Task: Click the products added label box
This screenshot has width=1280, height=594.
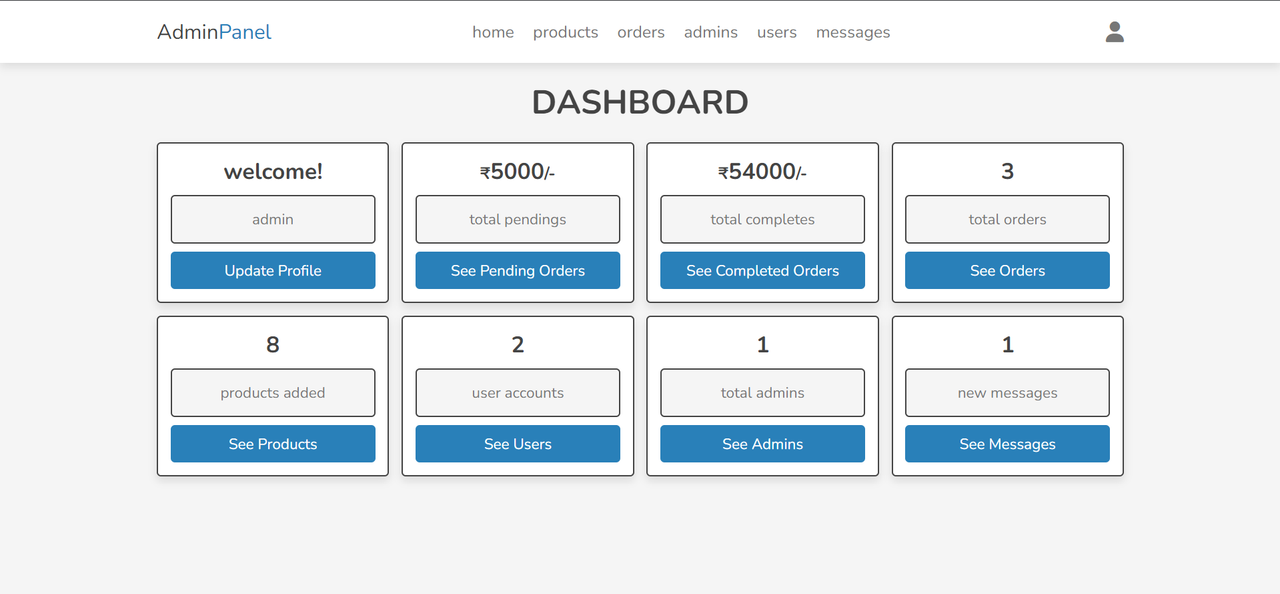Action: pyautogui.click(x=273, y=393)
